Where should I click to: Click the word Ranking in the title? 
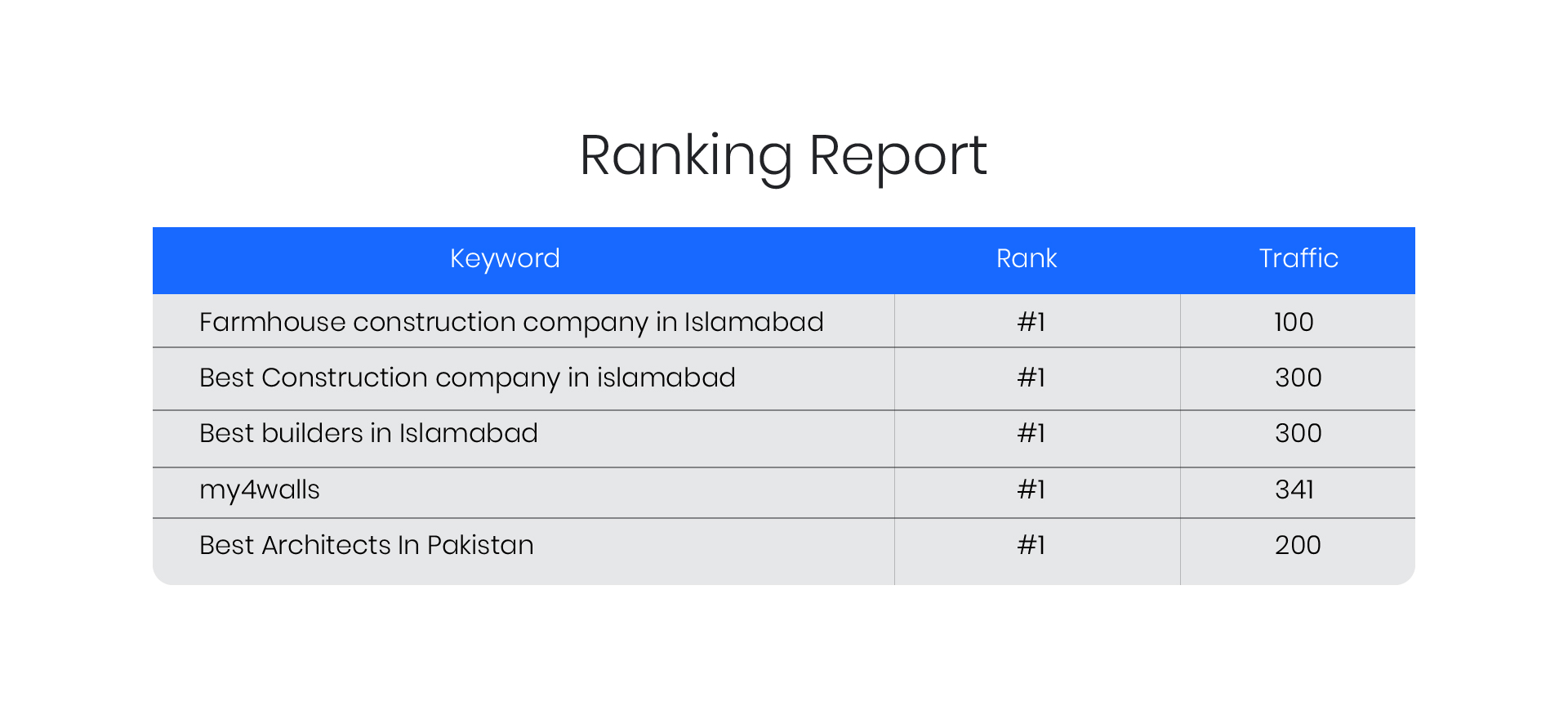coord(685,155)
